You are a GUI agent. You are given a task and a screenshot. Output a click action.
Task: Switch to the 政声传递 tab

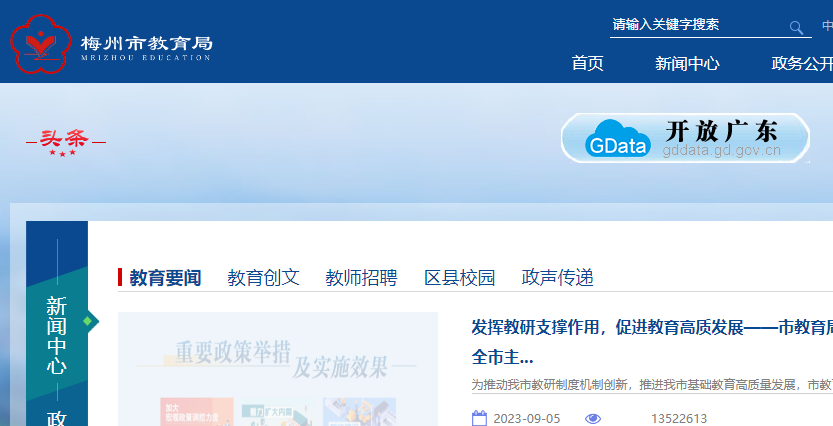[x=557, y=278]
